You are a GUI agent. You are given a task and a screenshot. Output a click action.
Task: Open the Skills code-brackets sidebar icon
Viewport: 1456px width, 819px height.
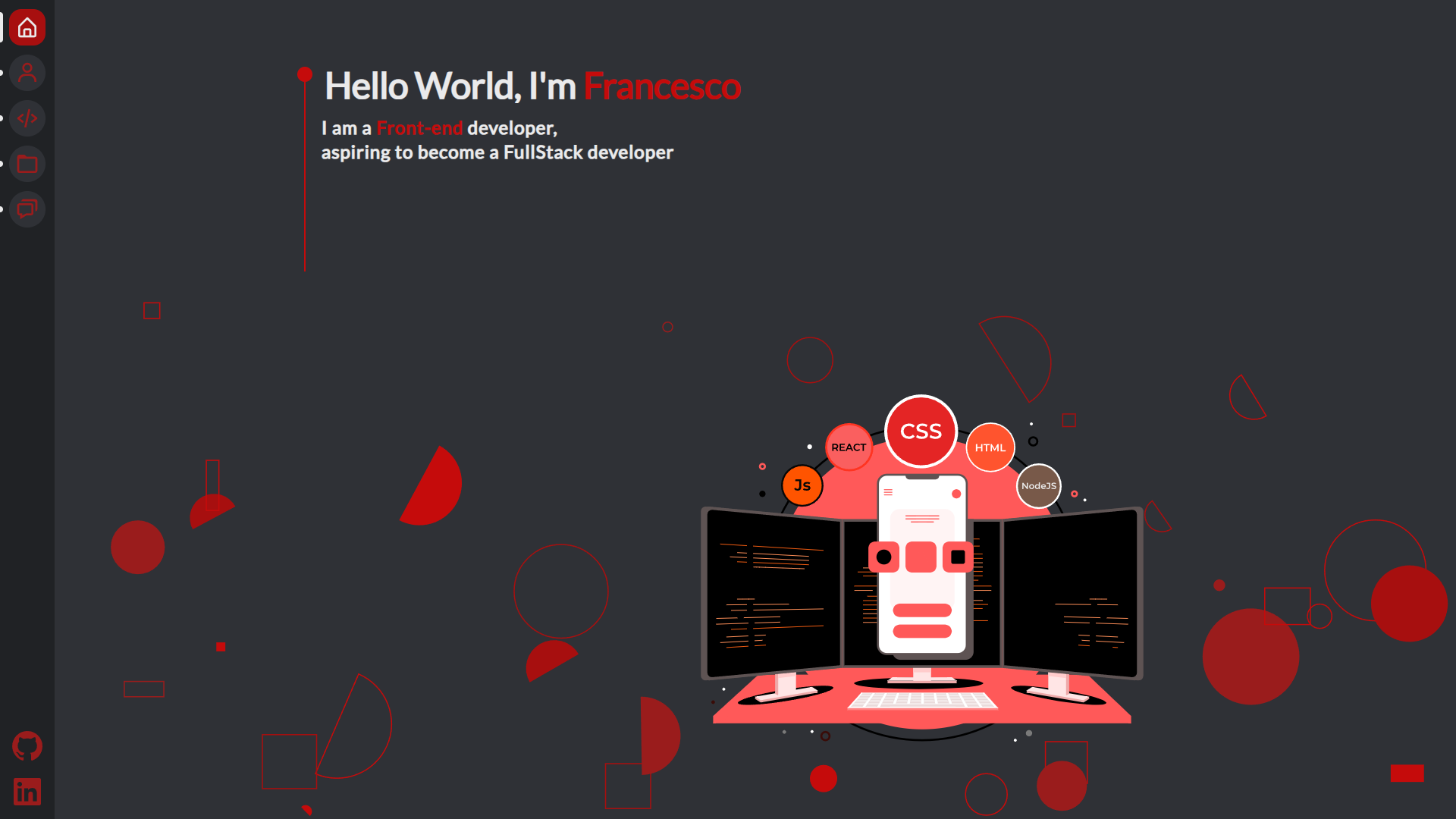pyautogui.click(x=27, y=118)
